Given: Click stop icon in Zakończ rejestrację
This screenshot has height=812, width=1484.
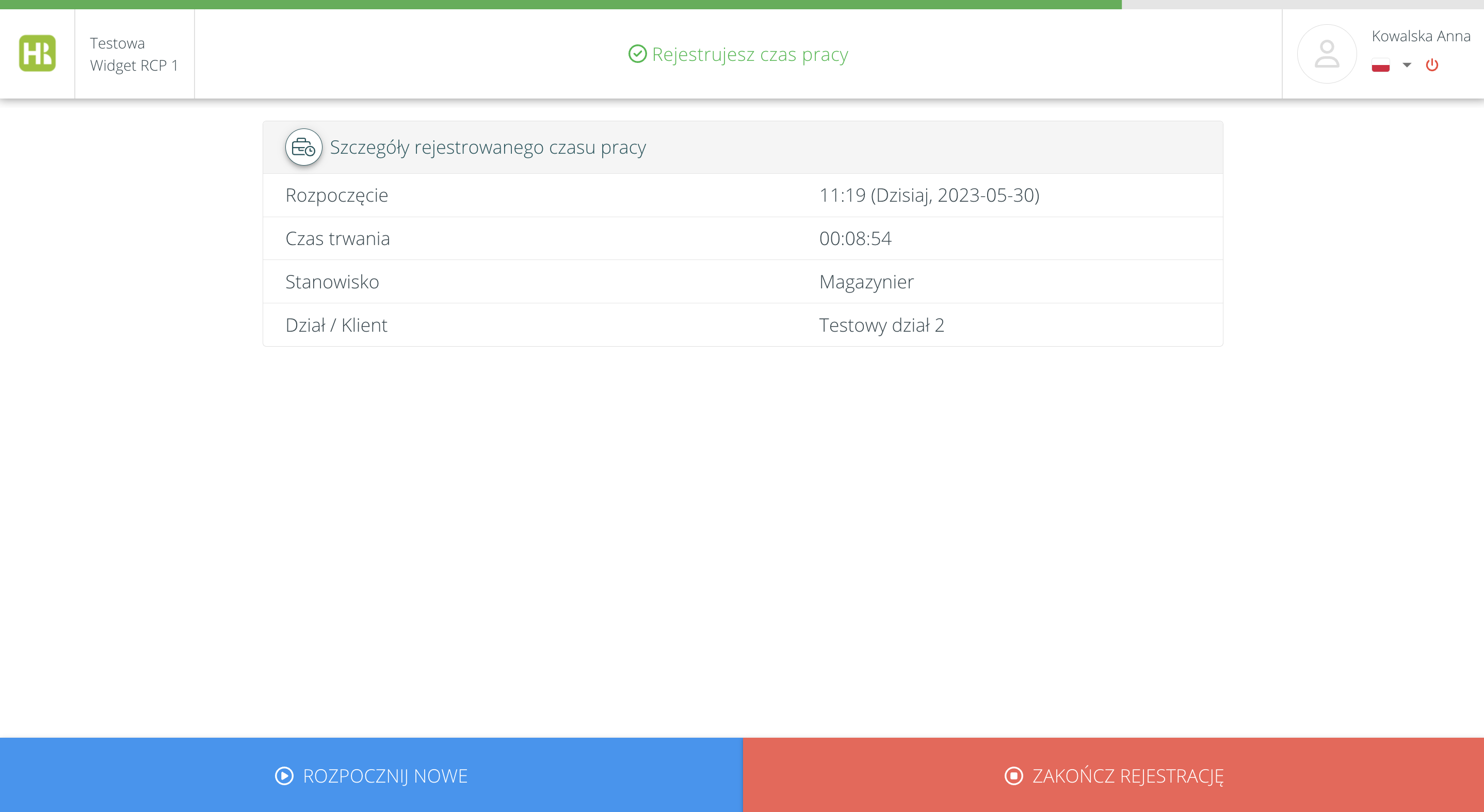Looking at the screenshot, I should (x=1013, y=776).
